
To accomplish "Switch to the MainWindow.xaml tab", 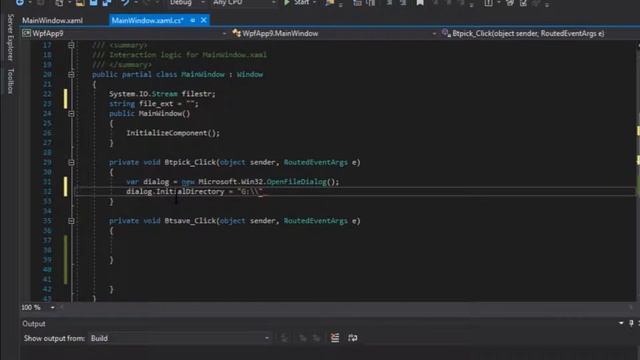I will 52,20.
